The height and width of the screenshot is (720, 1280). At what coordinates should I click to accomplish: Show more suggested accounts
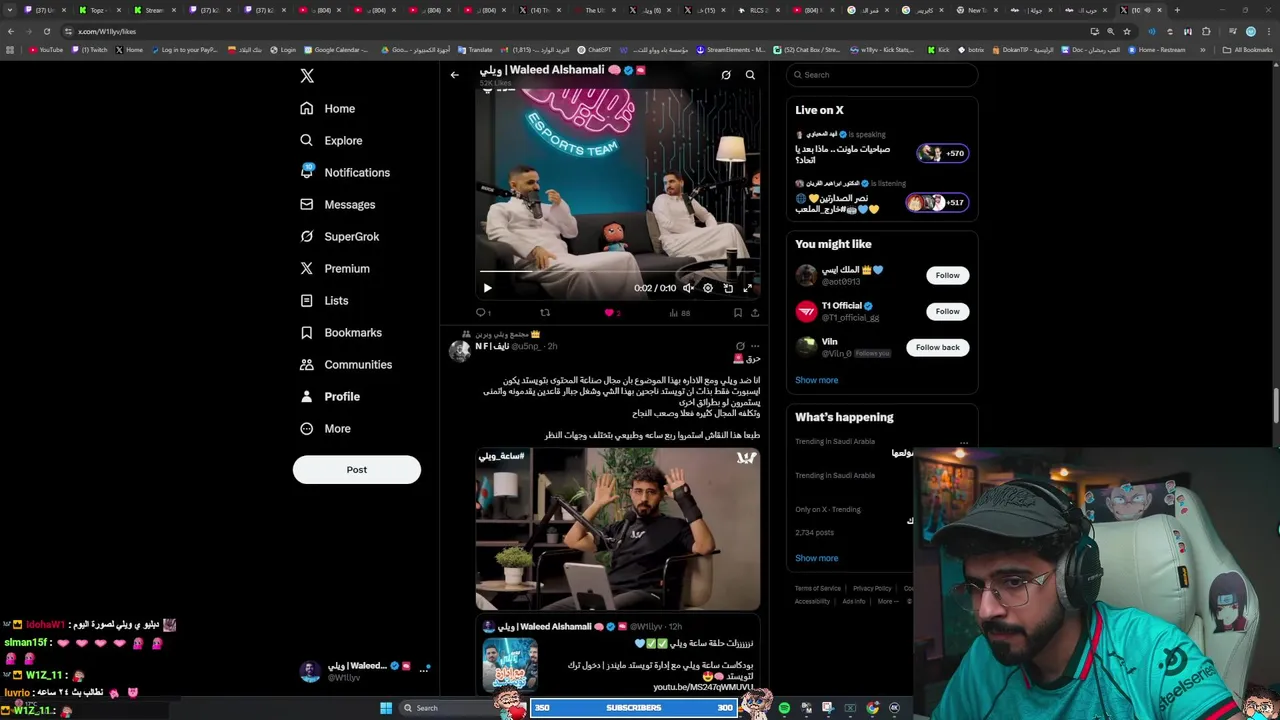tap(817, 380)
